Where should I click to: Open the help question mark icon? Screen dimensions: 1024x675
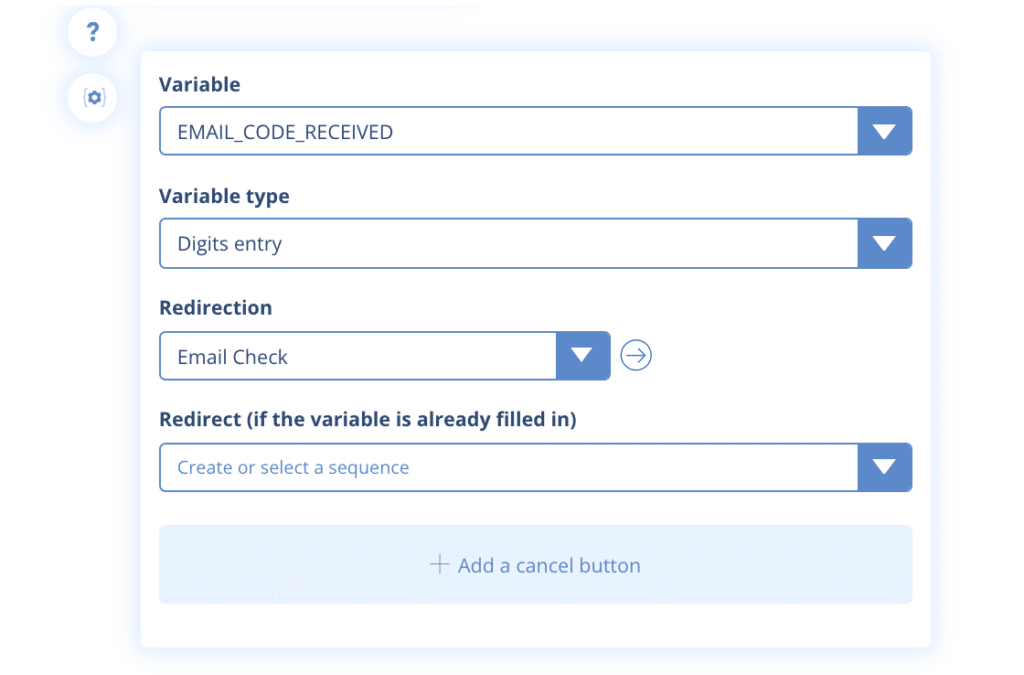pos(93,34)
